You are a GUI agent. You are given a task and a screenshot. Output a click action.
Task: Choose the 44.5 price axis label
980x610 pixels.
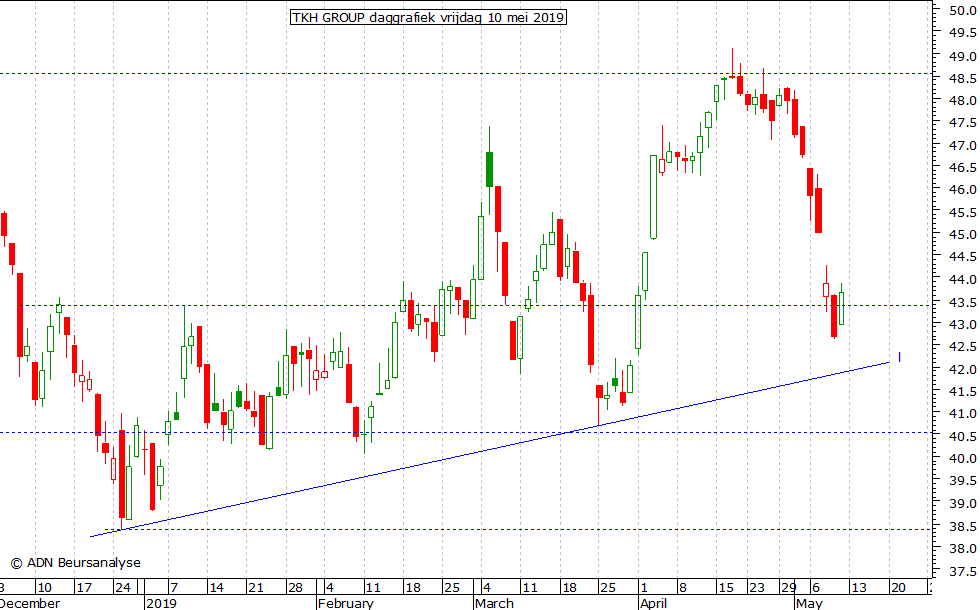tap(962, 257)
